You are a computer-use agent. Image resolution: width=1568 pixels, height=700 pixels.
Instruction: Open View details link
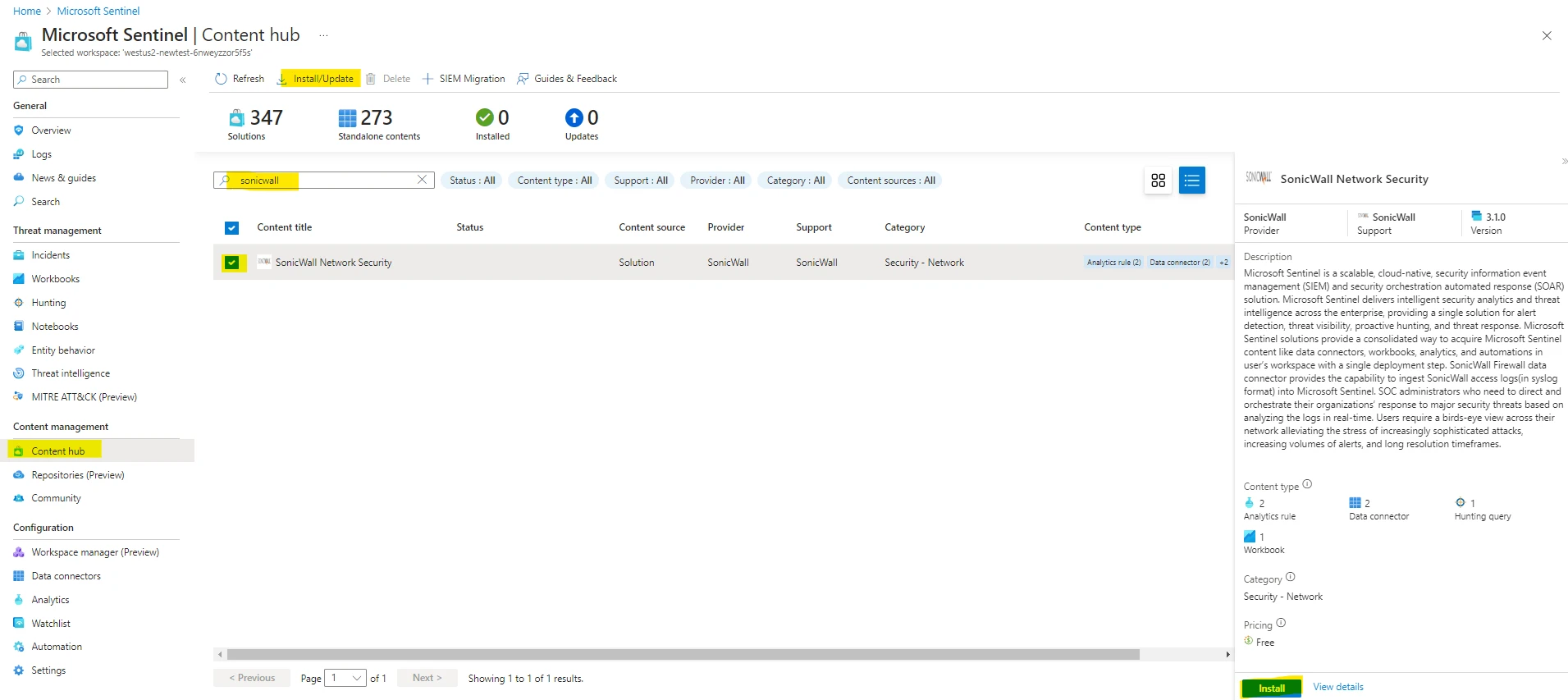pyautogui.click(x=1338, y=687)
